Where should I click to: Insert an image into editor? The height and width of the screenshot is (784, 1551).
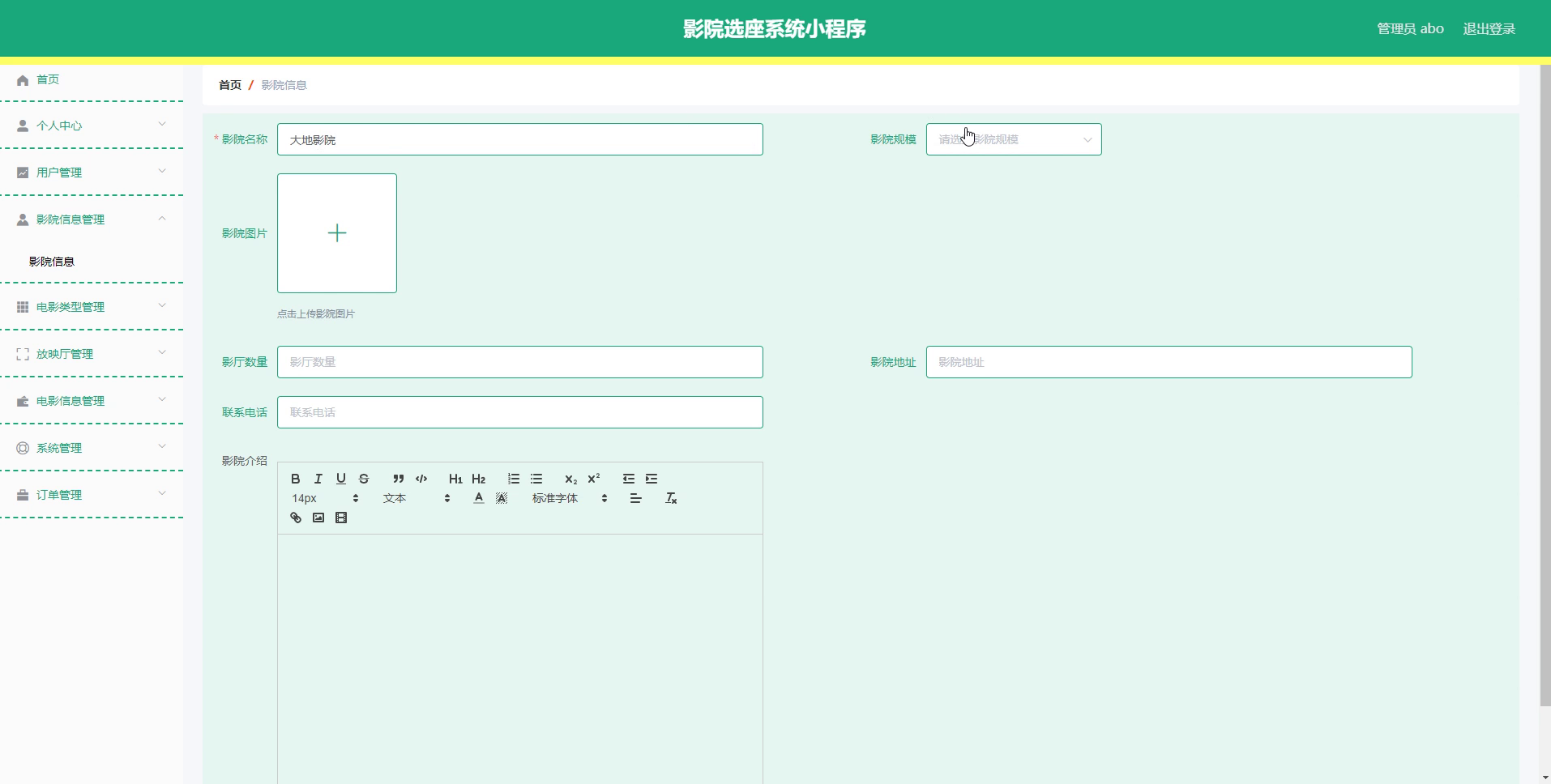[318, 518]
